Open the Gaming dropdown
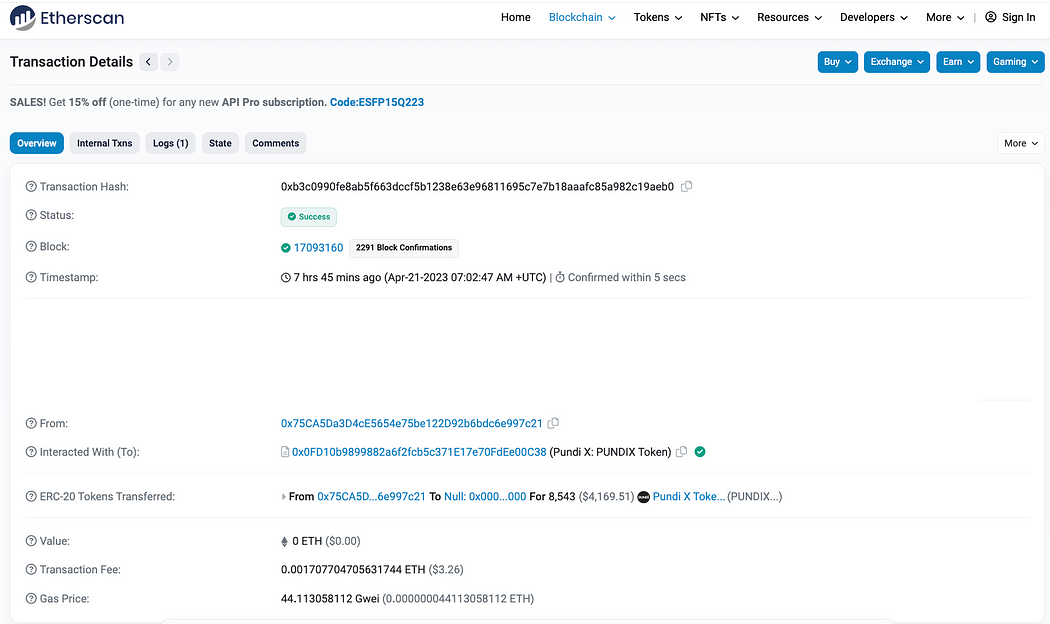Image resolution: width=1050 pixels, height=624 pixels. tap(1015, 62)
